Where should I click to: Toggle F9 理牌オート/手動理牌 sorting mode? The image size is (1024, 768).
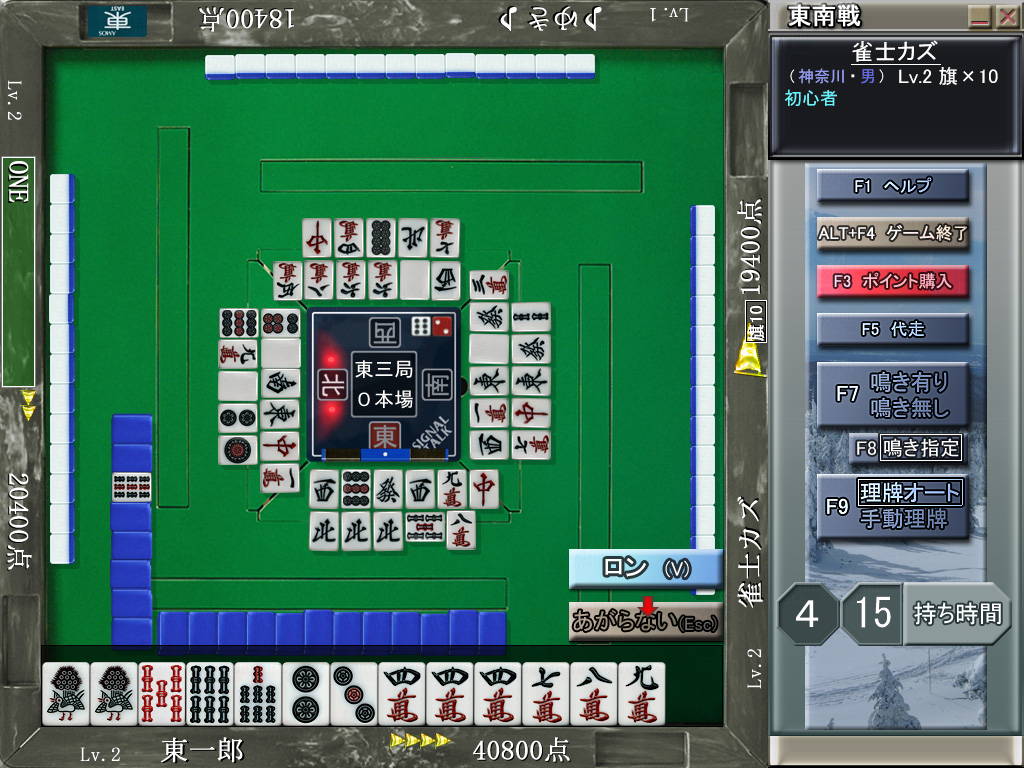coord(893,506)
